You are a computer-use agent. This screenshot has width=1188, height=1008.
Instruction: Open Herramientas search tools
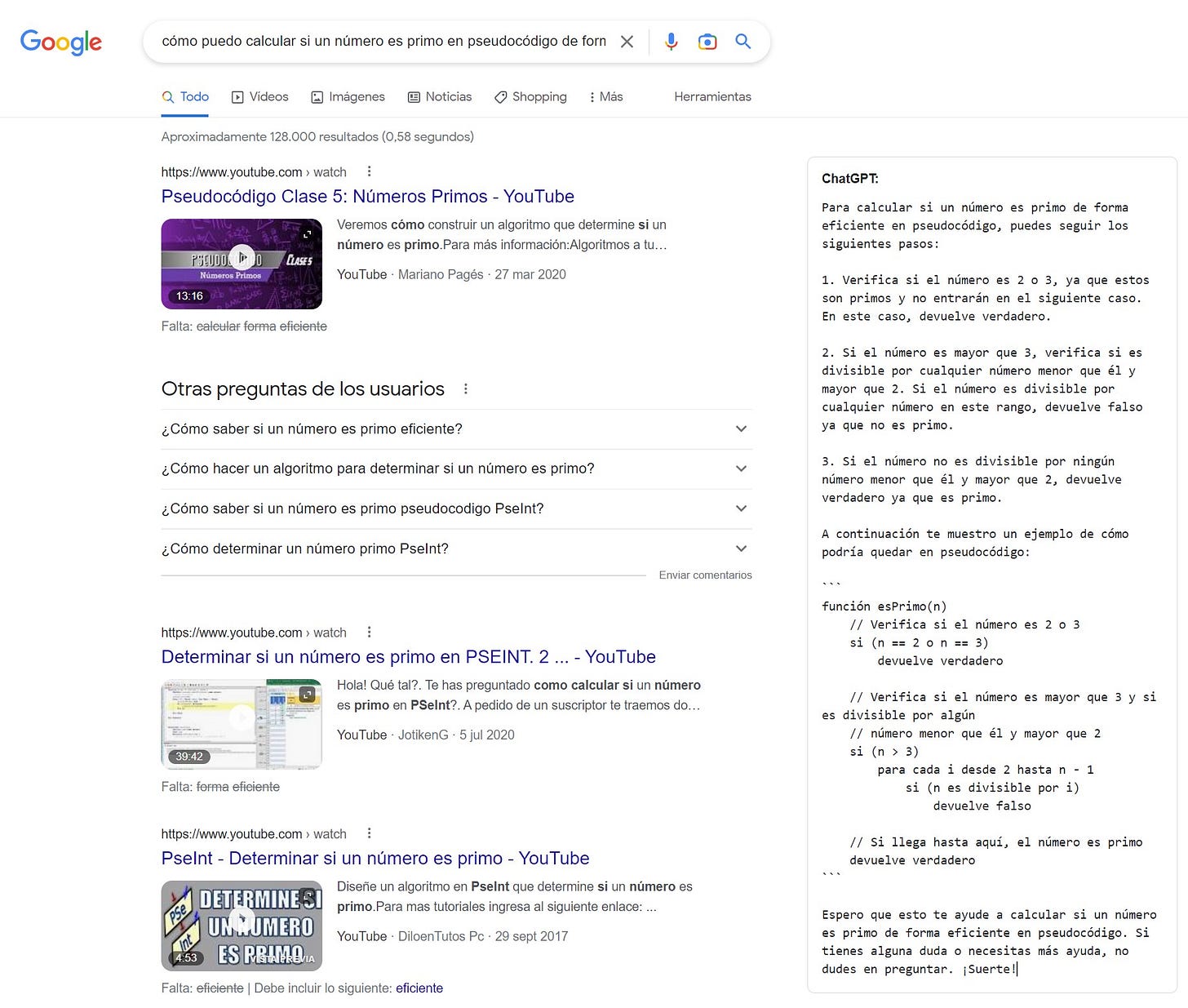pyautogui.click(x=712, y=96)
